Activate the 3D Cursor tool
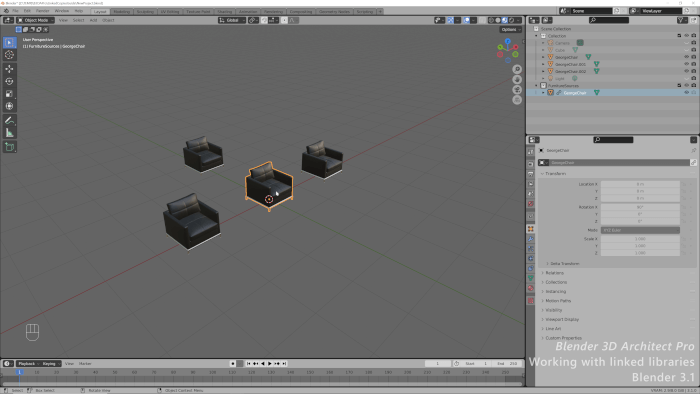 (9, 55)
